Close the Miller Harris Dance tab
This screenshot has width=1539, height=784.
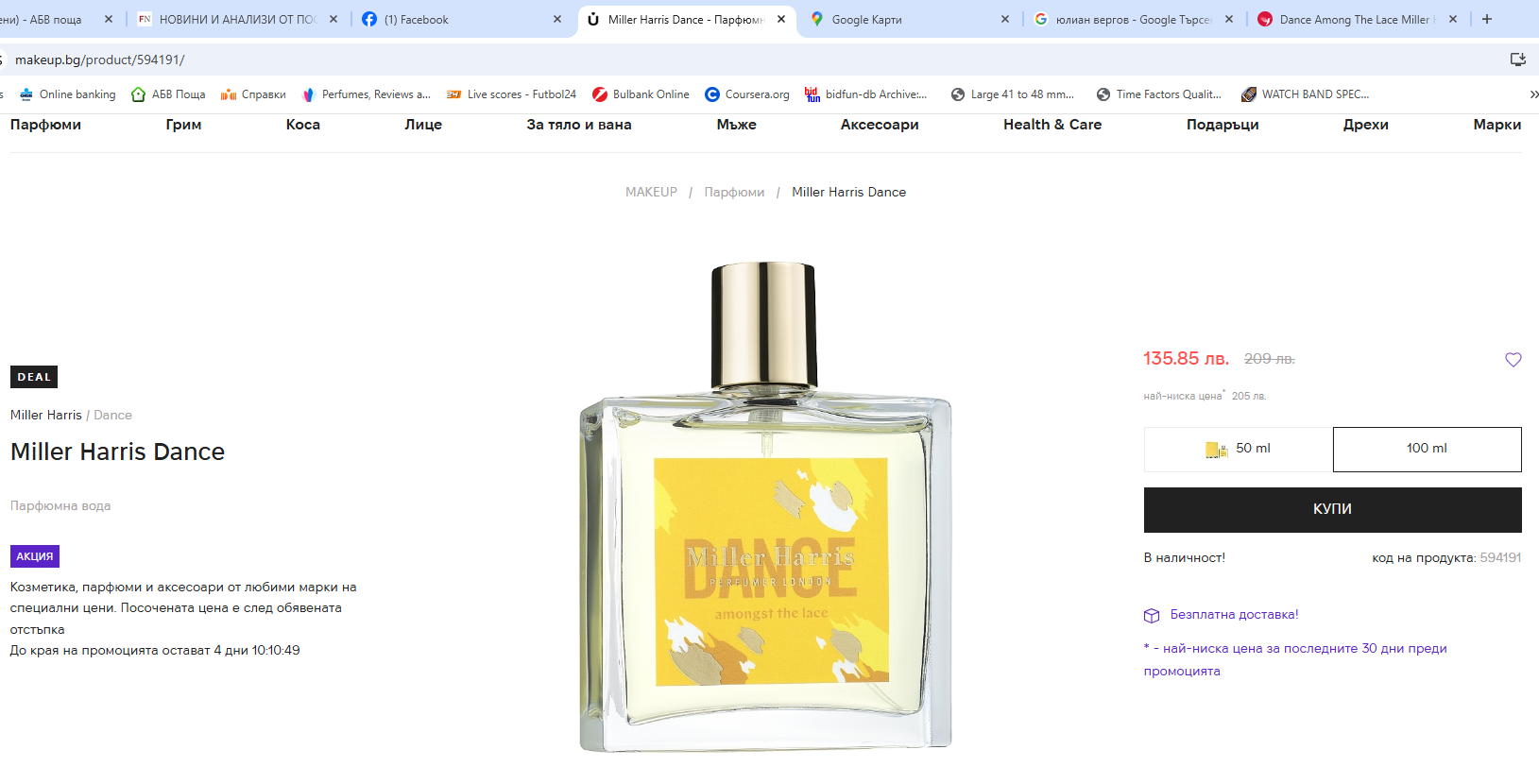(781, 19)
